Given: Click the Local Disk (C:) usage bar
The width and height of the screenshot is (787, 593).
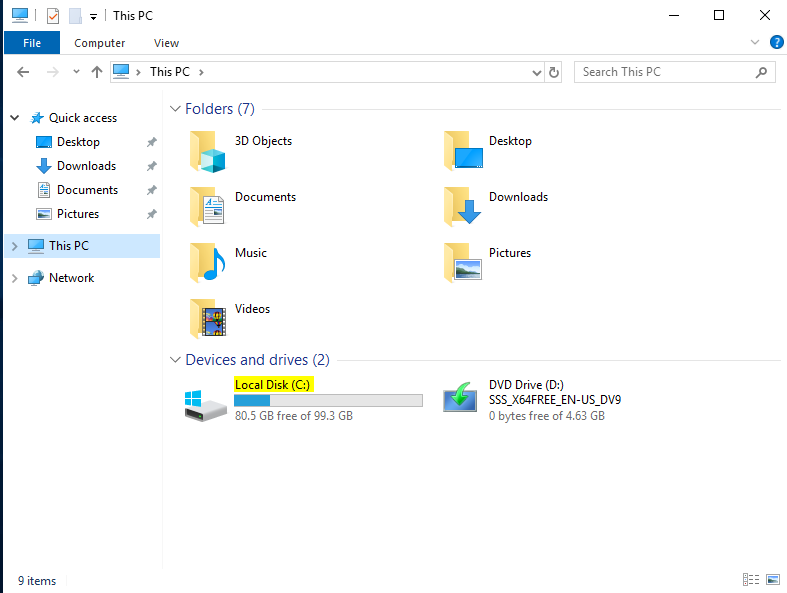Looking at the screenshot, I should [x=328, y=400].
